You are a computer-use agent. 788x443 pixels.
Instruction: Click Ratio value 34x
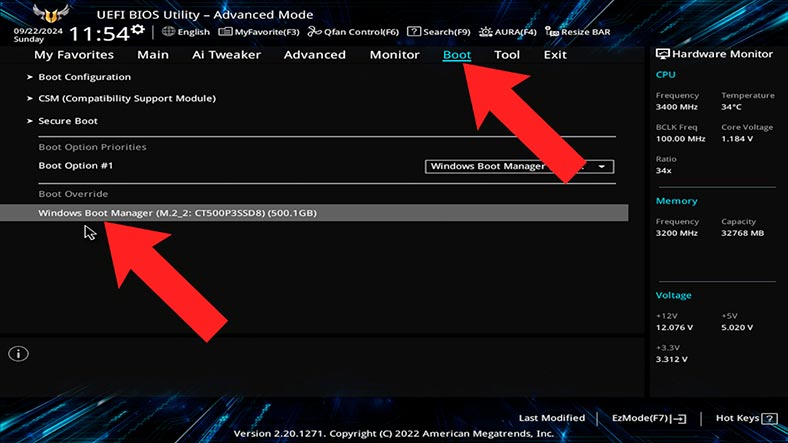pos(663,171)
